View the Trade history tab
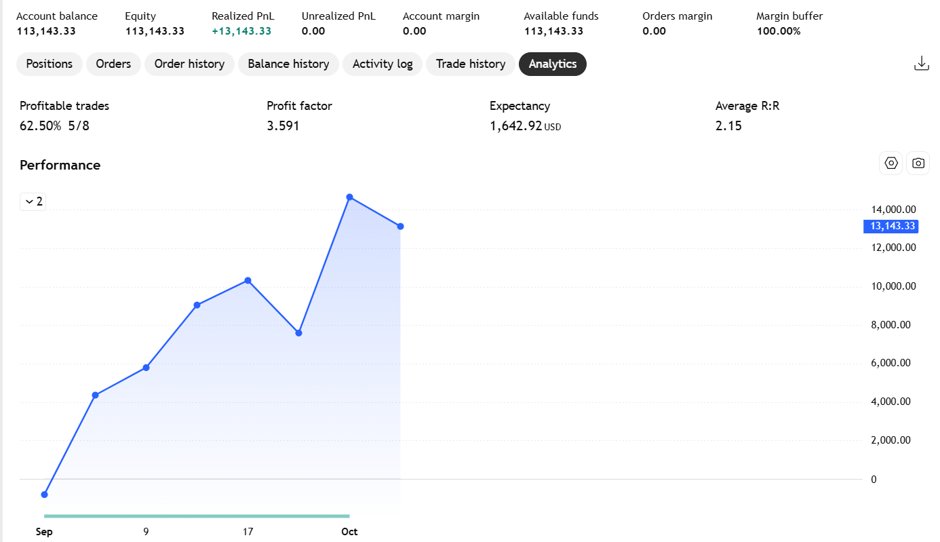This screenshot has height=542, width=940. (471, 64)
